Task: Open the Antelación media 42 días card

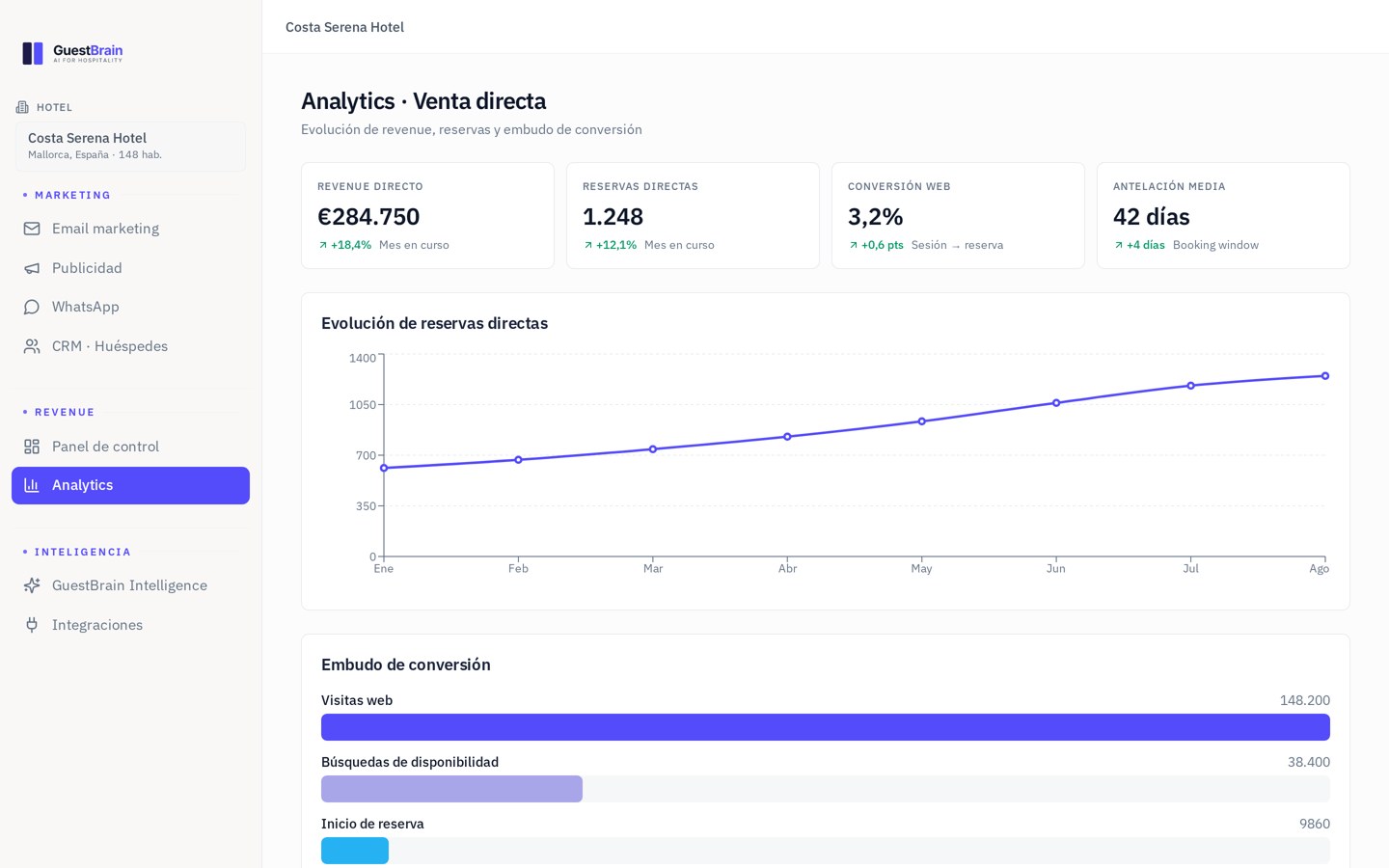Action: coord(1223,215)
